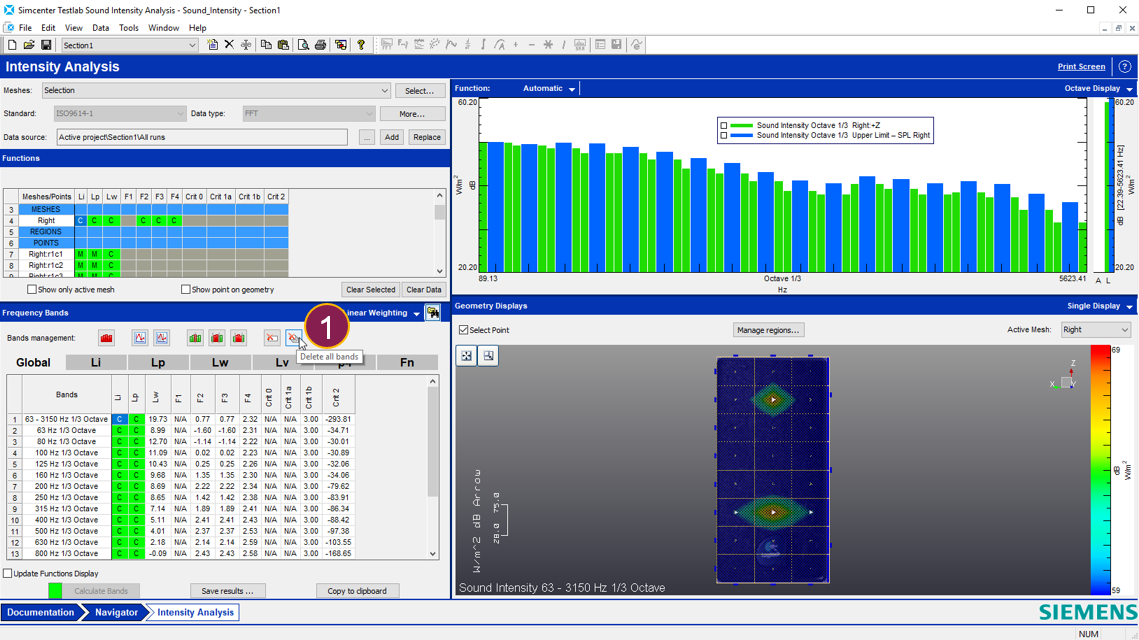
Task: Click the rainbow color scale bar
Action: point(1099,470)
